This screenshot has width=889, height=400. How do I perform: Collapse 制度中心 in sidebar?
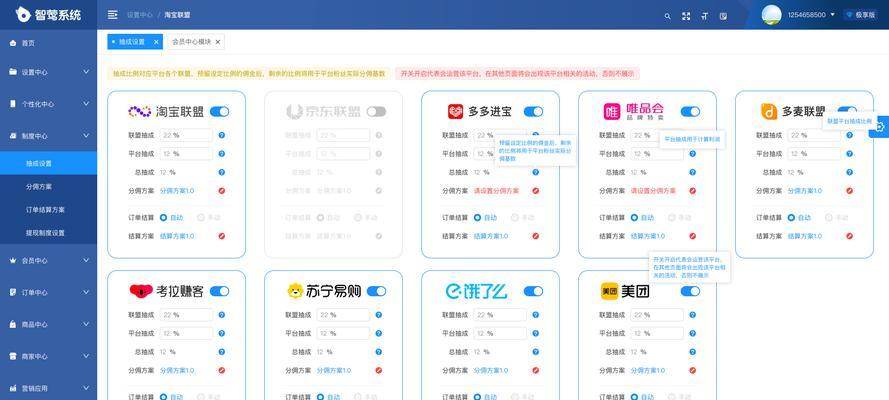[48, 136]
